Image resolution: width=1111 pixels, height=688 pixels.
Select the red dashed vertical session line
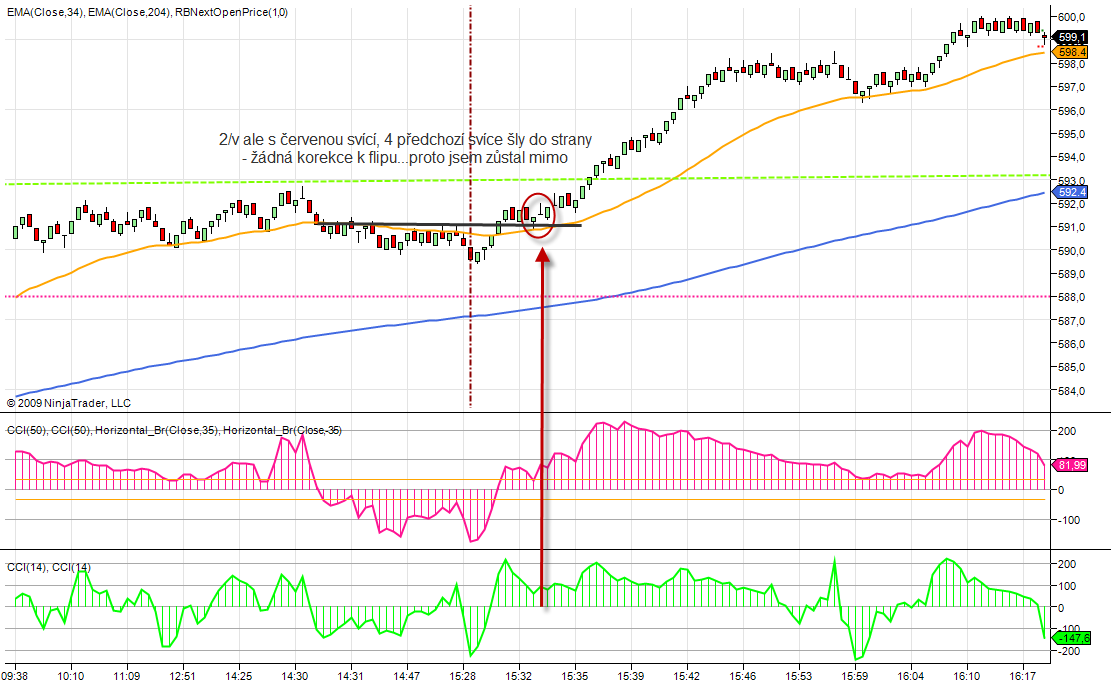tap(470, 208)
